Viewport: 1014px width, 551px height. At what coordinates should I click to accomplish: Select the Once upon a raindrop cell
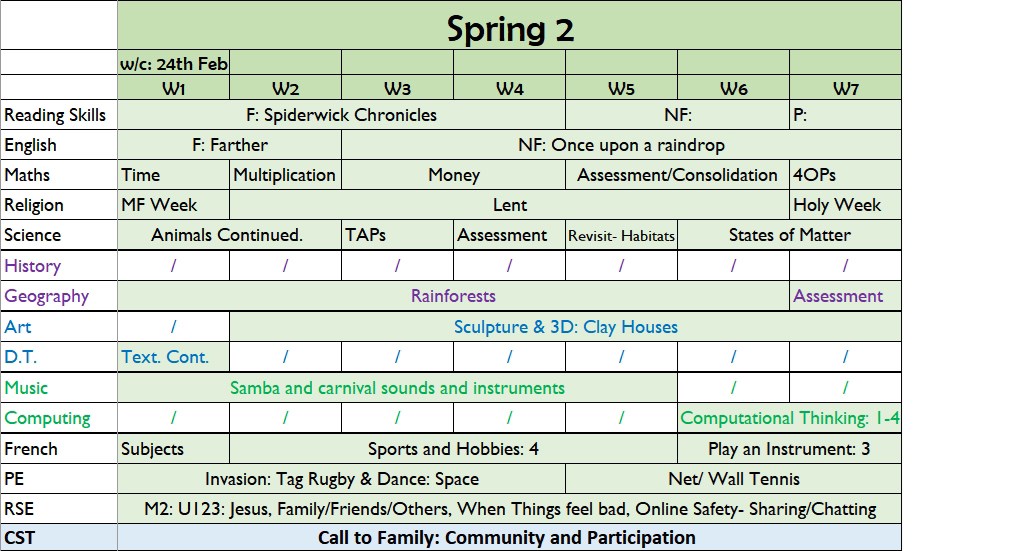pos(621,145)
